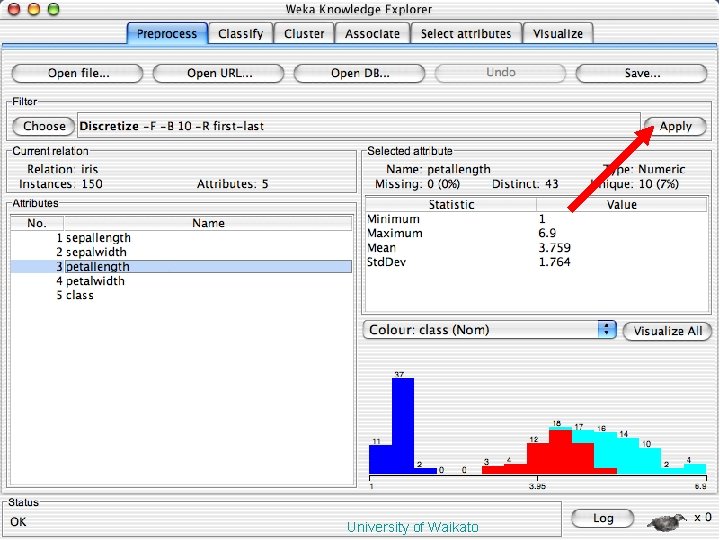This screenshot has height=540, width=720.
Task: Click the Maximum value 6.9
Action: pyautogui.click(x=547, y=233)
